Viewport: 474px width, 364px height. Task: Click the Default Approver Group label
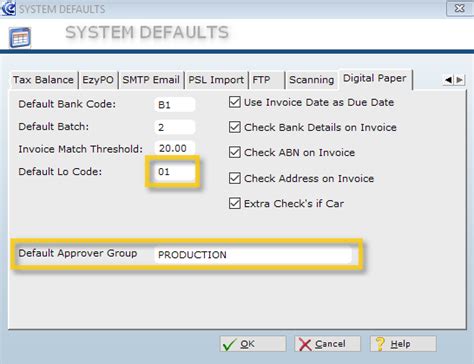click(78, 253)
